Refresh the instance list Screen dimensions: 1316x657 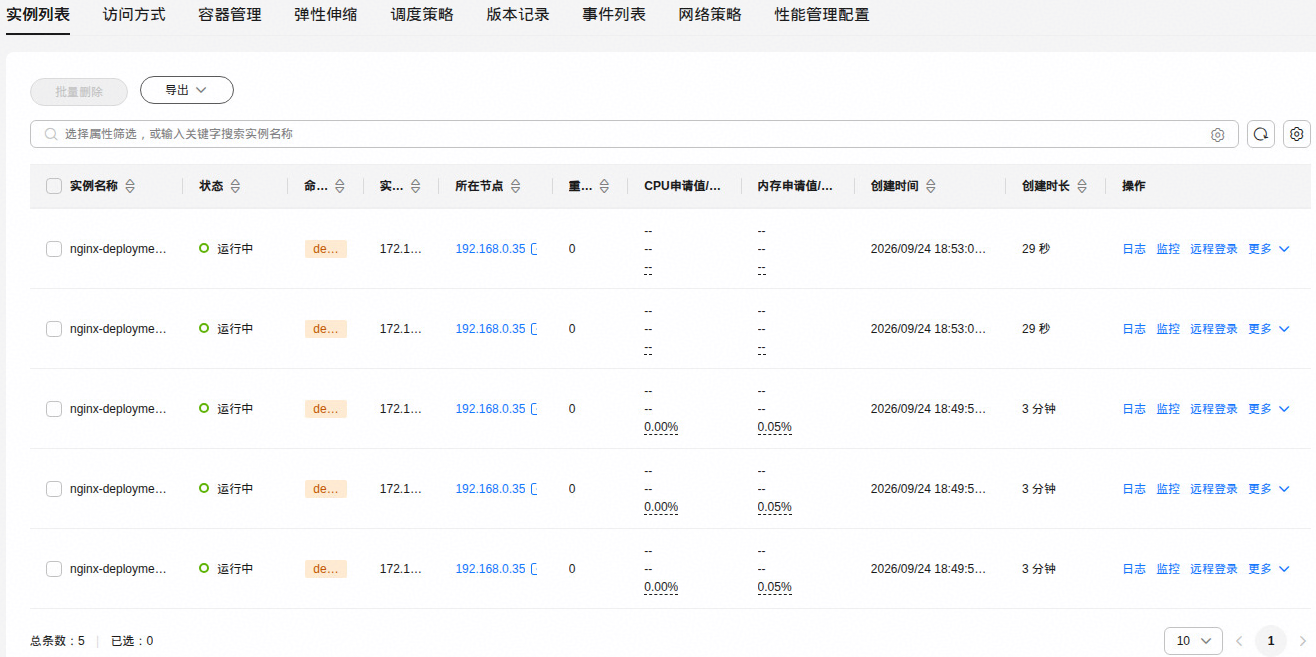point(1261,134)
